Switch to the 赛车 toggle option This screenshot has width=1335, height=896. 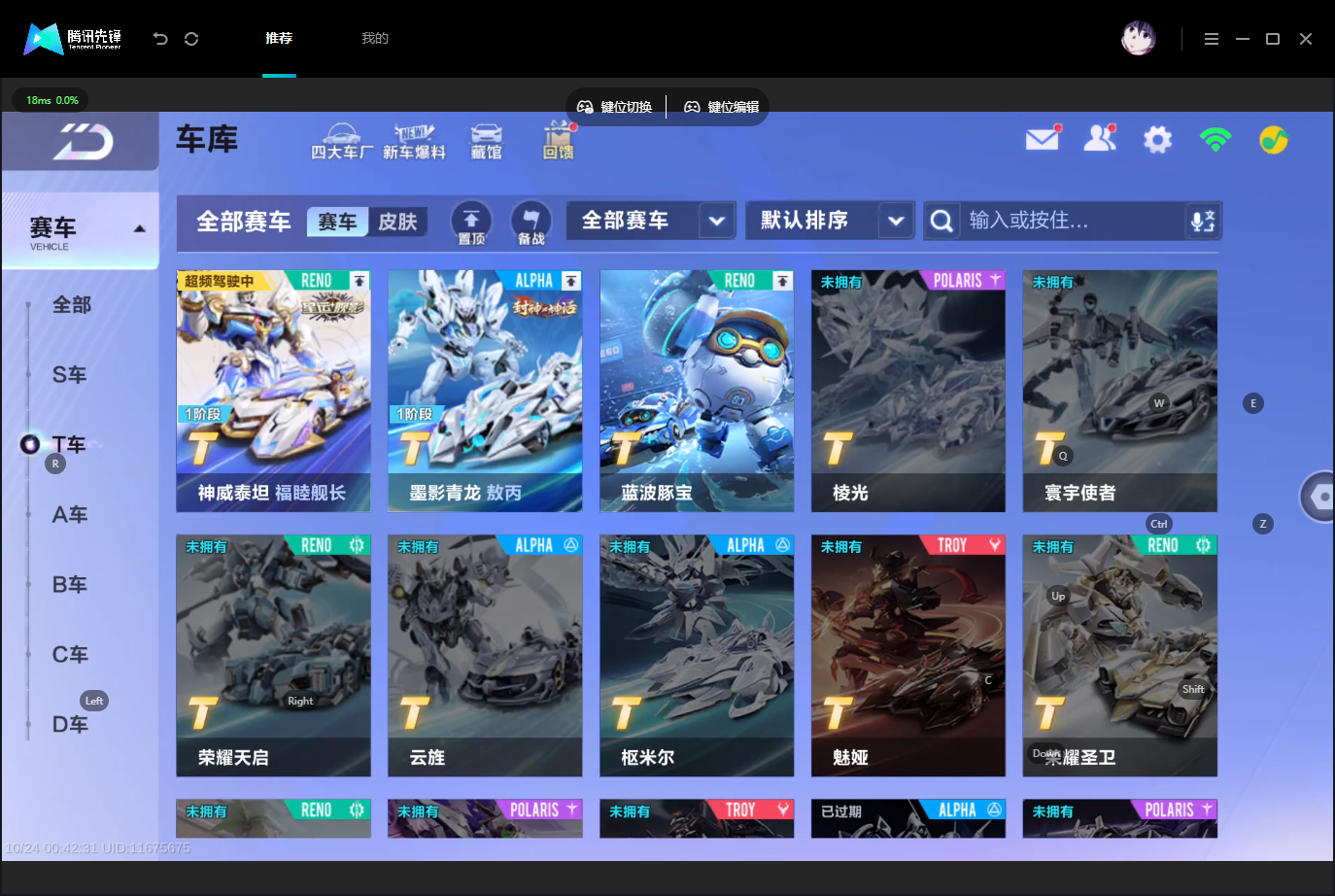[337, 222]
